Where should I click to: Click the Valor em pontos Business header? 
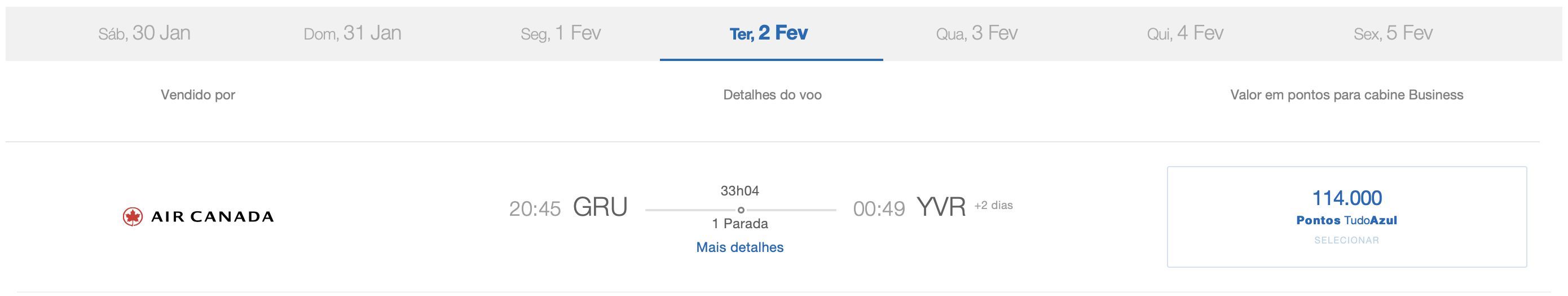(1346, 95)
